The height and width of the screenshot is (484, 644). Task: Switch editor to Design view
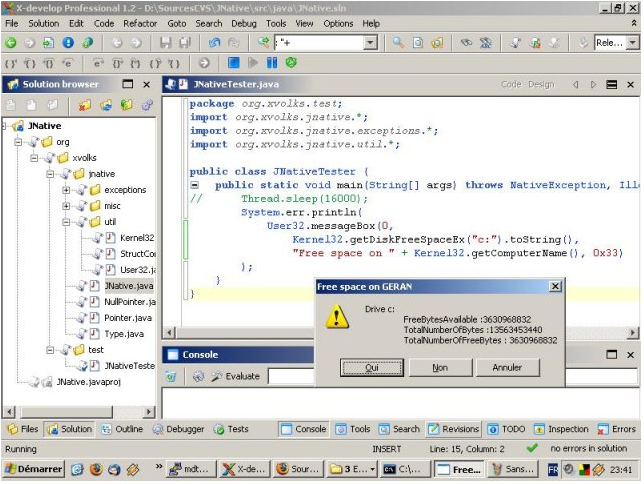541,84
